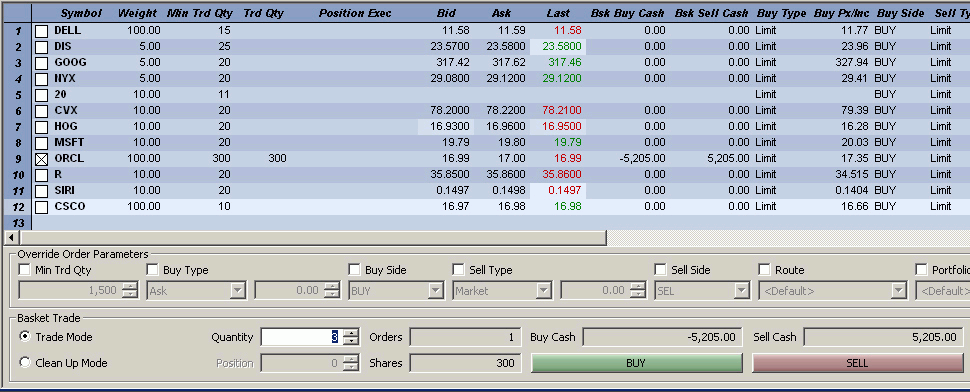This screenshot has width=970, height=392.
Task: Open the Route '<Default>' dropdown
Action: click(x=899, y=291)
